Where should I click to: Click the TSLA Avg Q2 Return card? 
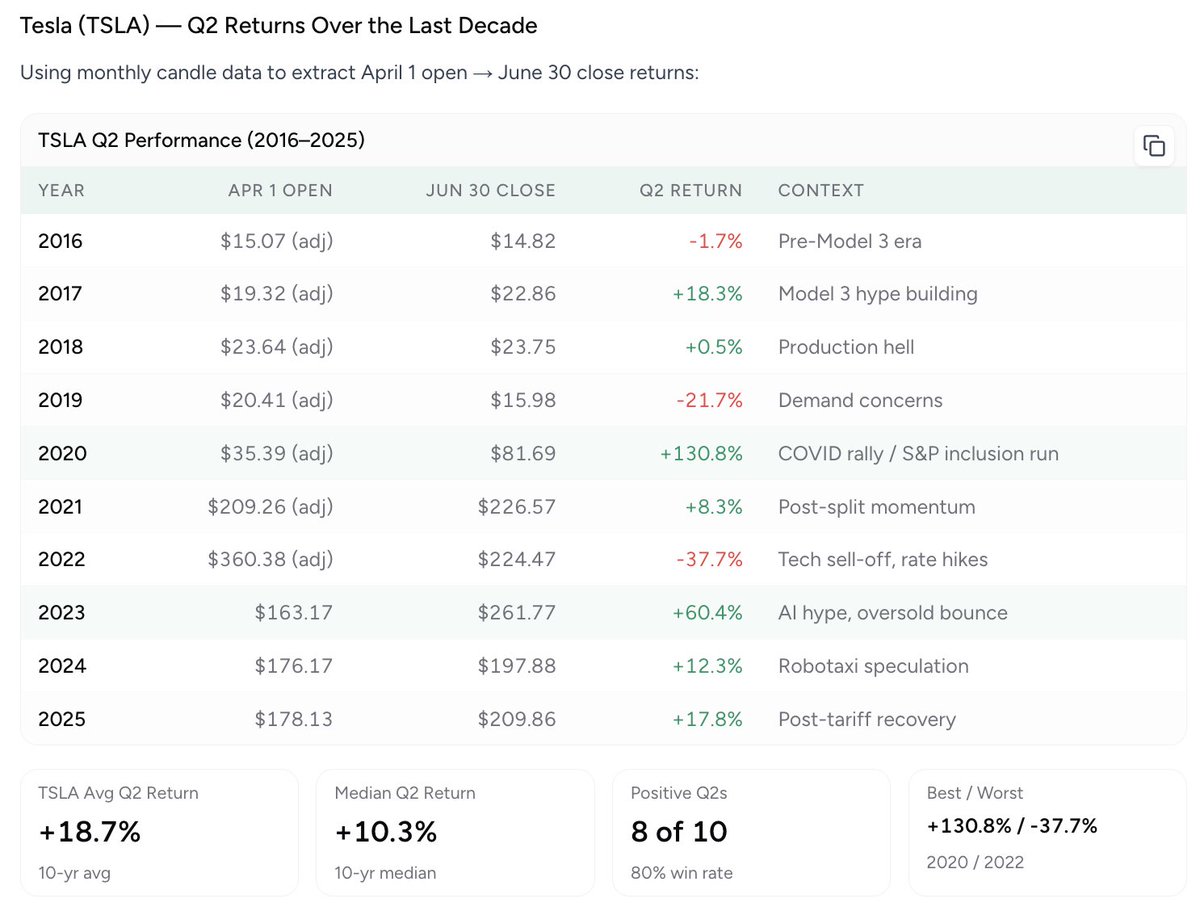click(159, 831)
